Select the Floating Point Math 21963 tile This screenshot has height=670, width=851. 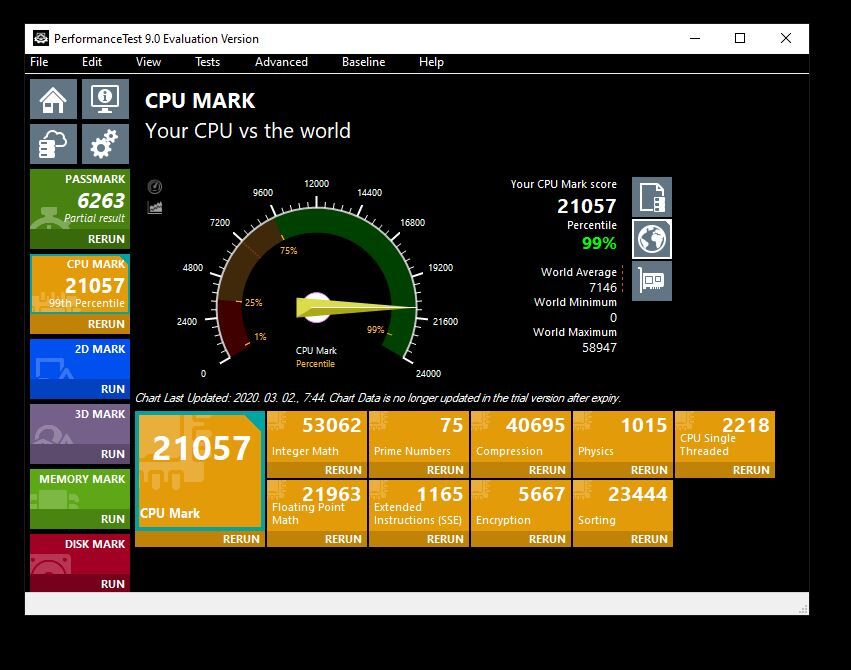317,506
